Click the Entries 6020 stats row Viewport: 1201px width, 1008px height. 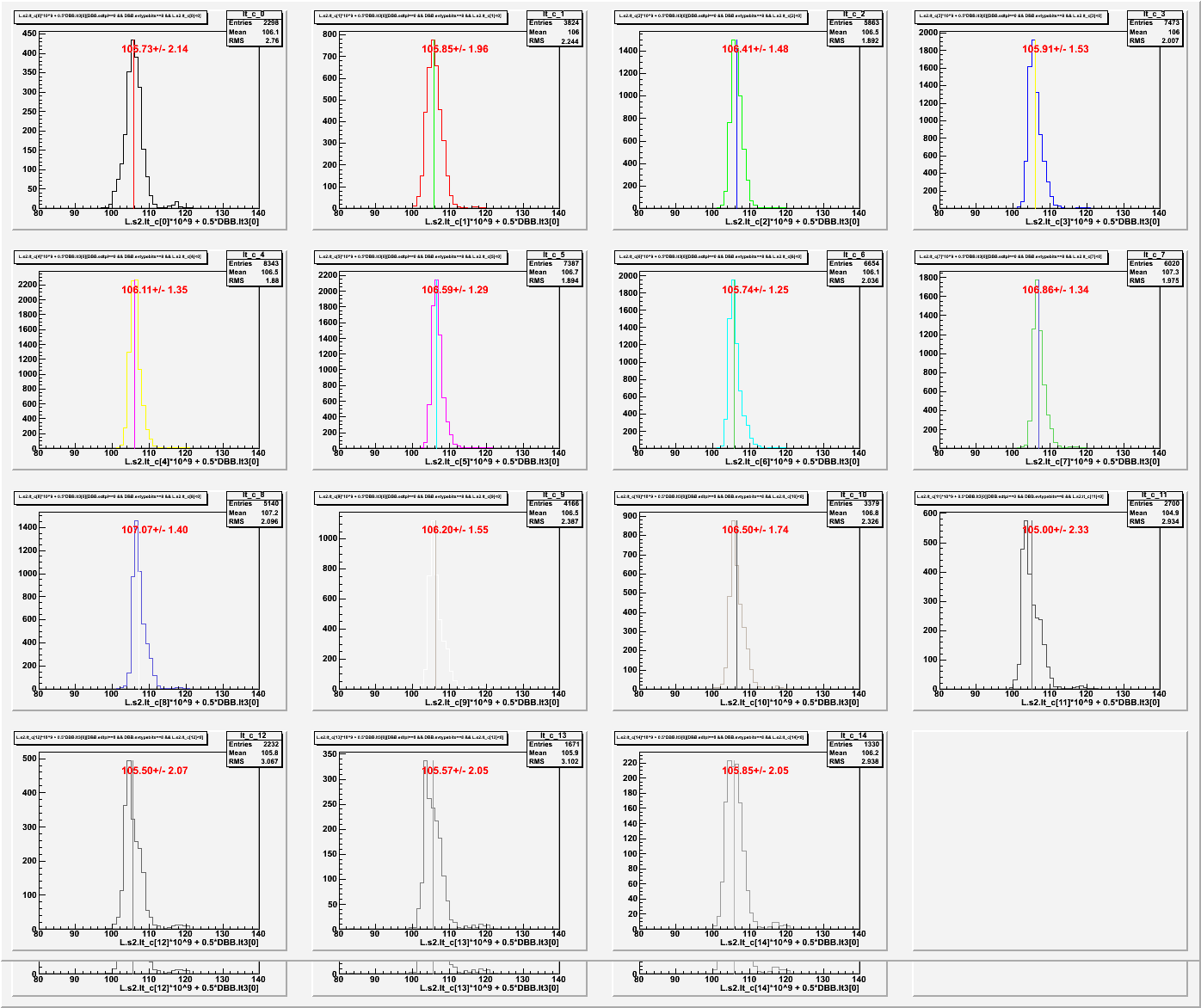[x=1155, y=263]
